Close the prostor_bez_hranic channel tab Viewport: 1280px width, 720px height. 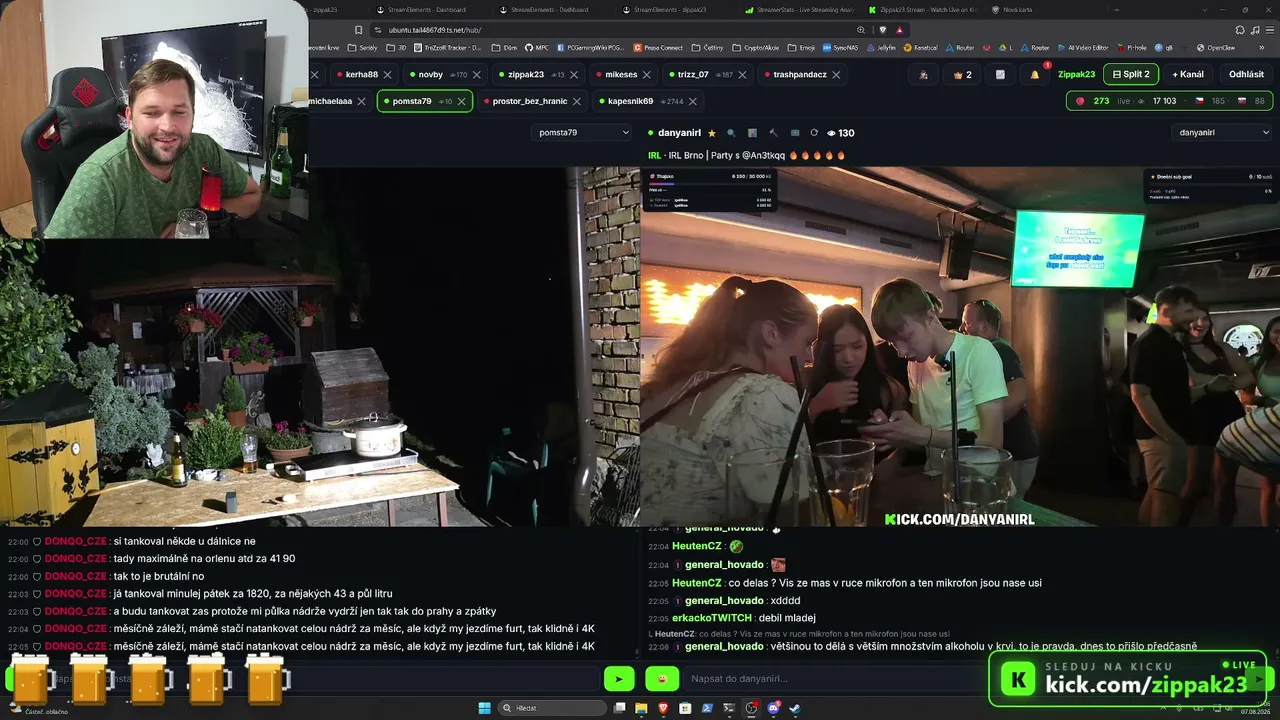(577, 101)
